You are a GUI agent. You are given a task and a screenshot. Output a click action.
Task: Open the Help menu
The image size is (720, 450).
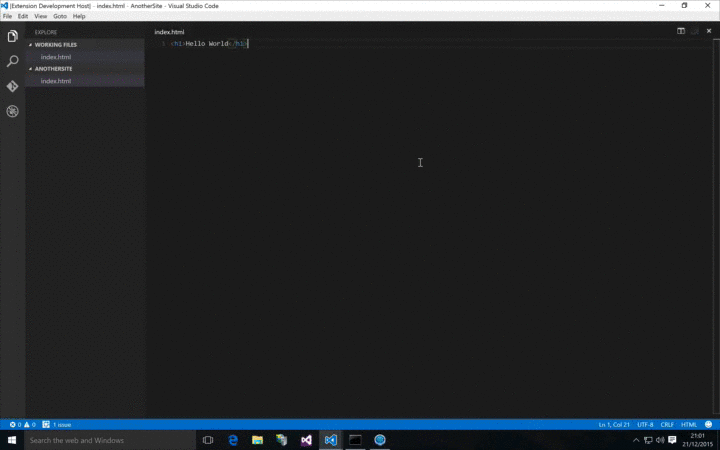[x=79, y=16]
